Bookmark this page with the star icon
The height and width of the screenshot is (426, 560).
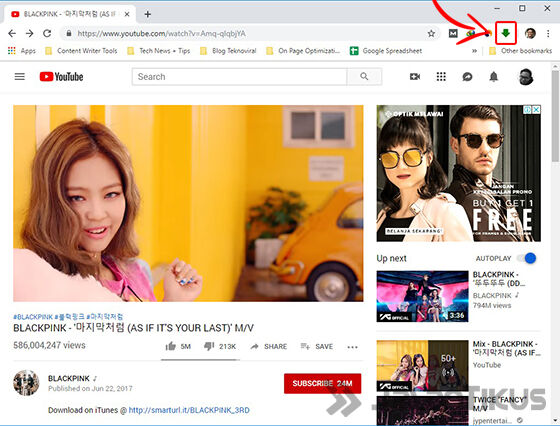click(x=431, y=34)
